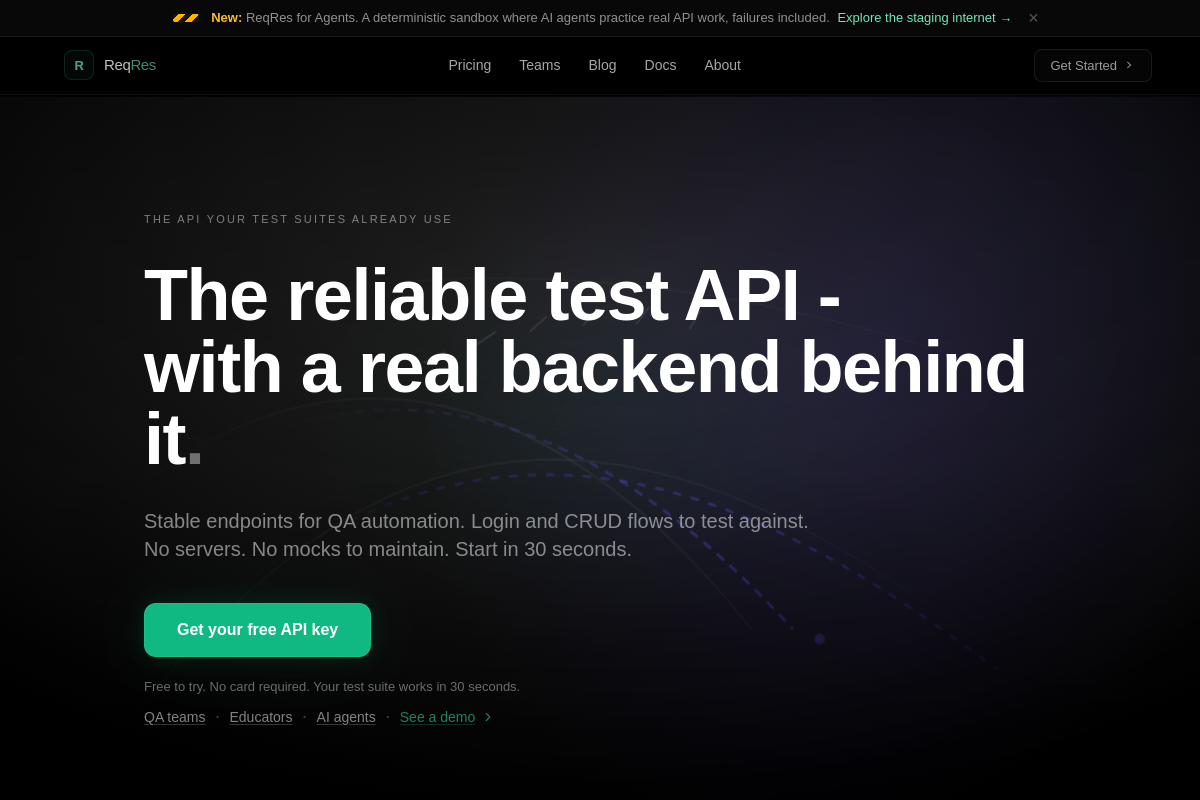
Task: Follow the QA teams link
Action: coord(175,717)
